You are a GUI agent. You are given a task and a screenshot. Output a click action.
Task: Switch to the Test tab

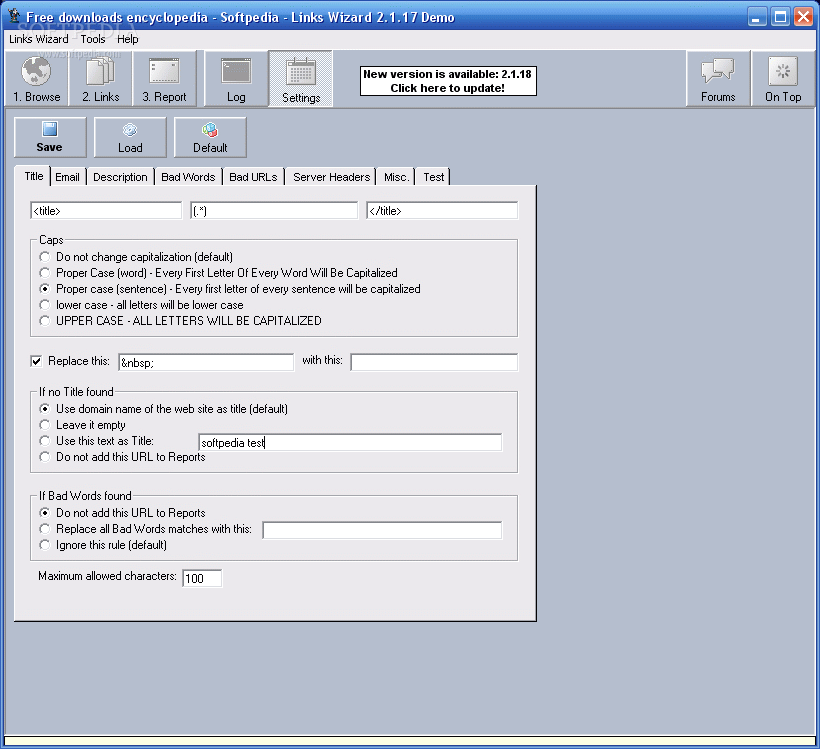coord(434,177)
